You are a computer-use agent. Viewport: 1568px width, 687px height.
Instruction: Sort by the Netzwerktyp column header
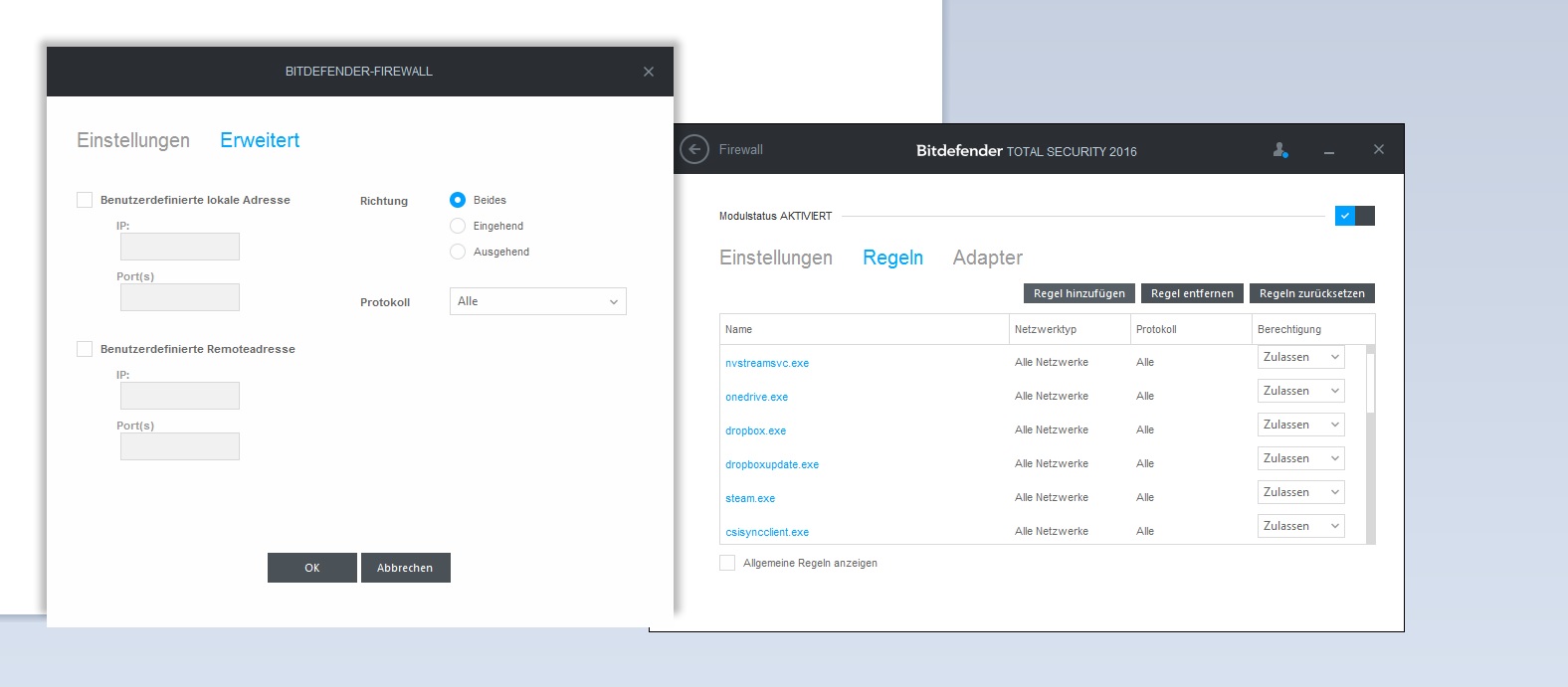[x=1070, y=329]
